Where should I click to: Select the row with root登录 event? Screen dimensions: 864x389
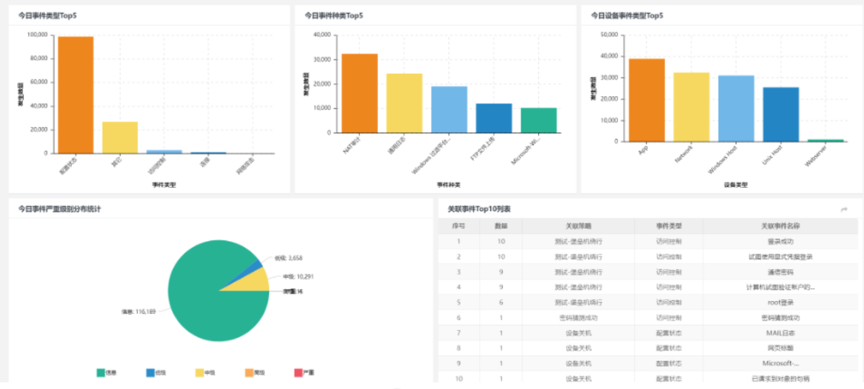pos(648,302)
